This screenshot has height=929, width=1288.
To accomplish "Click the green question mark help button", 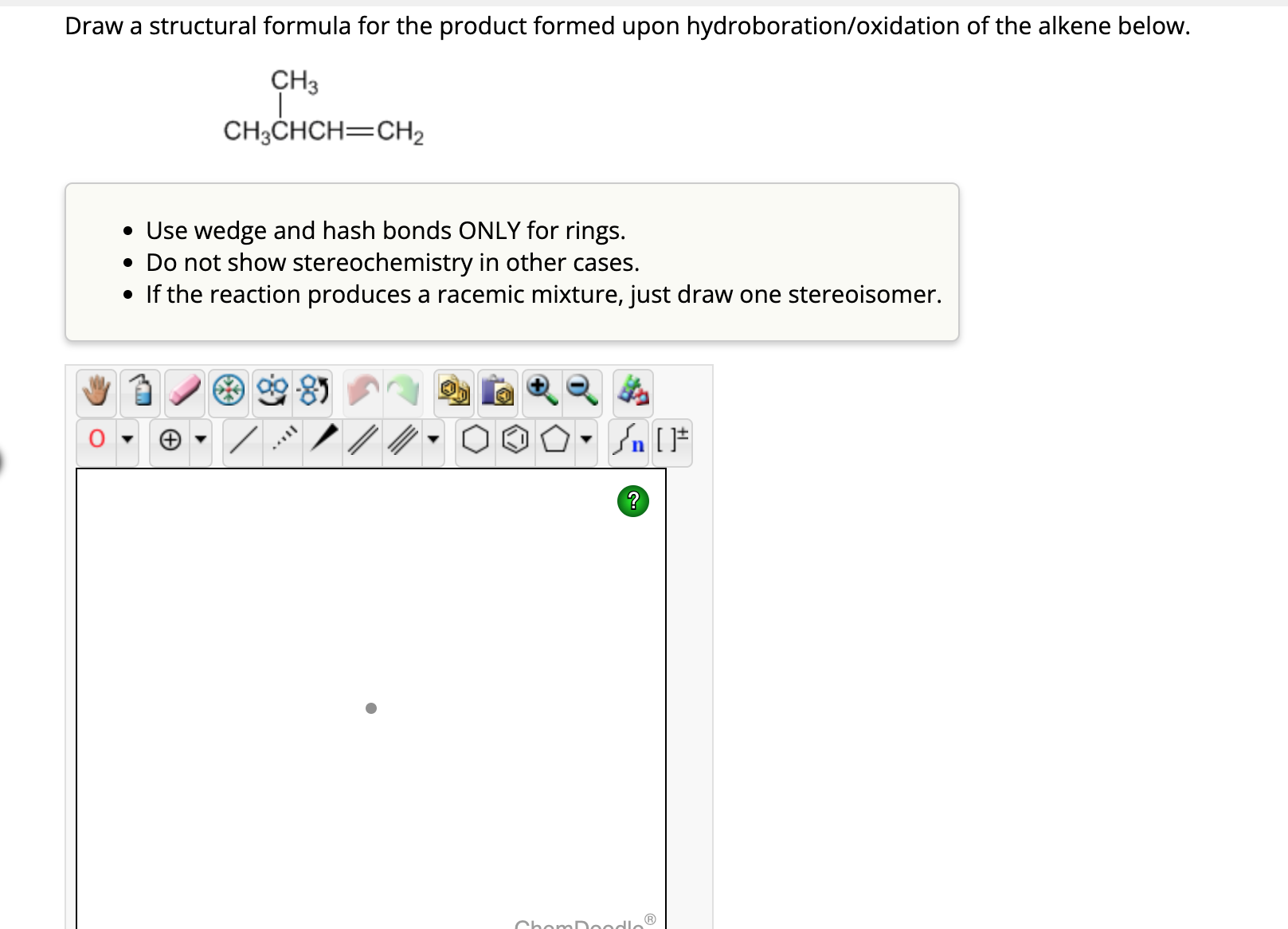I will coord(633,501).
